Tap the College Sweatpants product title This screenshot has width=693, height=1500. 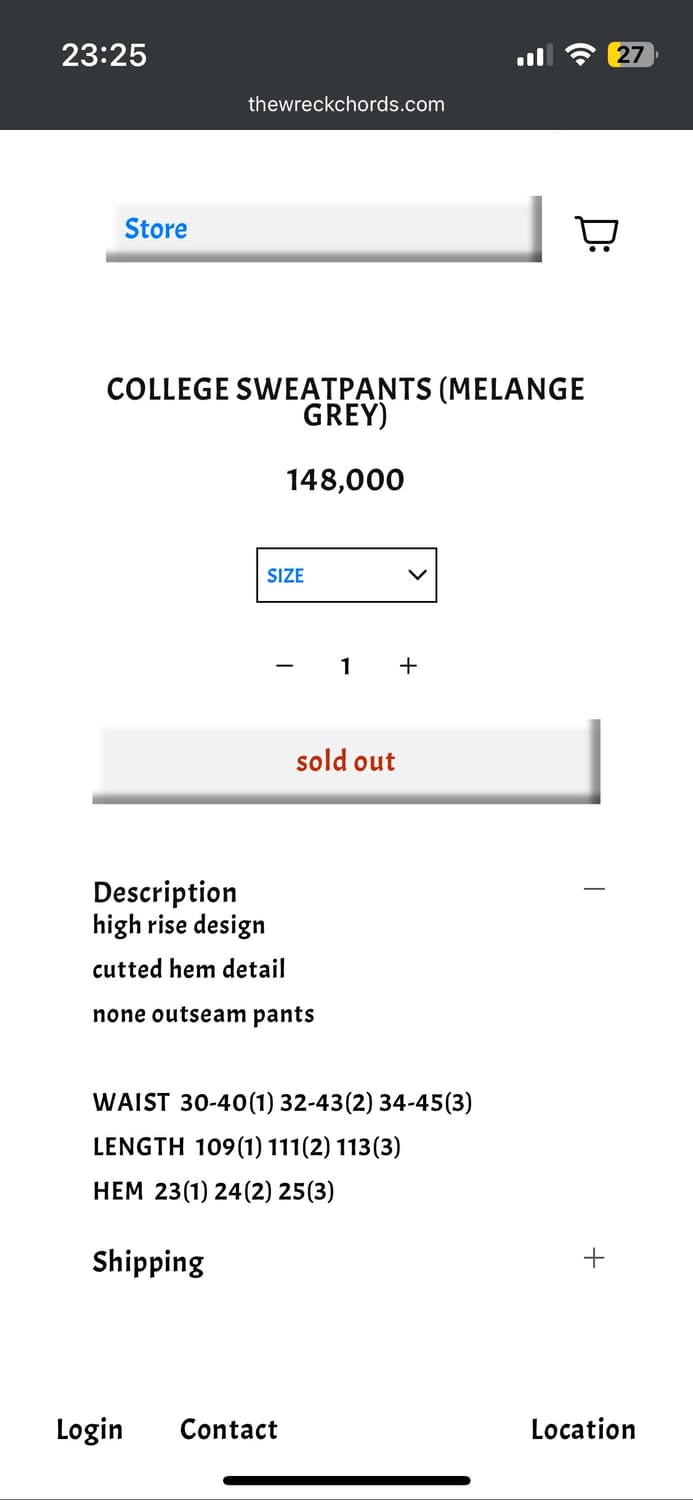tap(346, 401)
